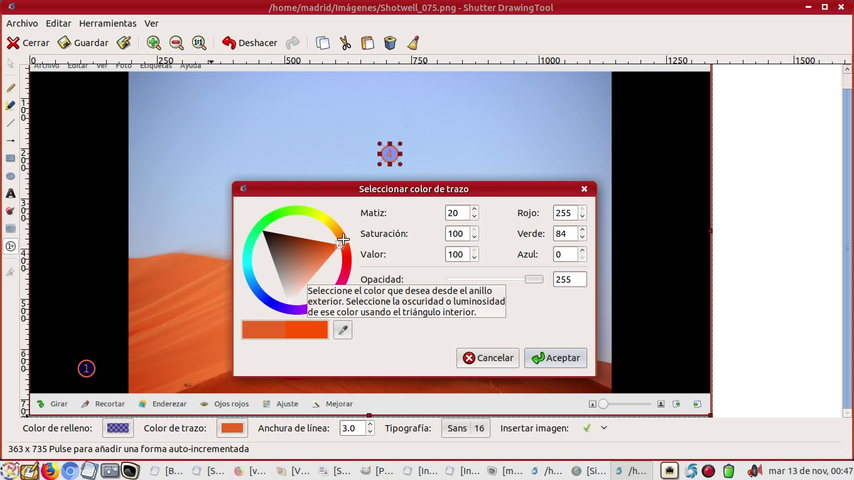Select the freehand pencil tool

10,88
